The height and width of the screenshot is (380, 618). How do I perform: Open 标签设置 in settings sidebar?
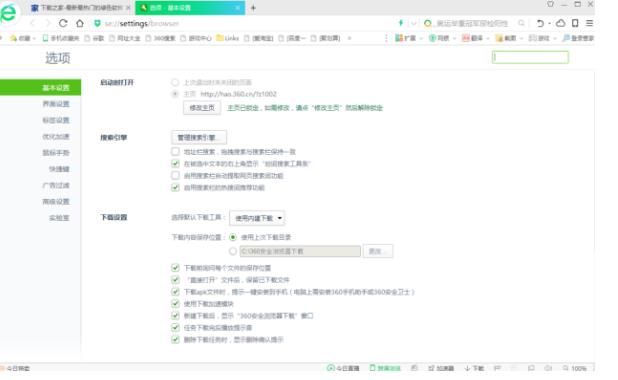[56, 120]
